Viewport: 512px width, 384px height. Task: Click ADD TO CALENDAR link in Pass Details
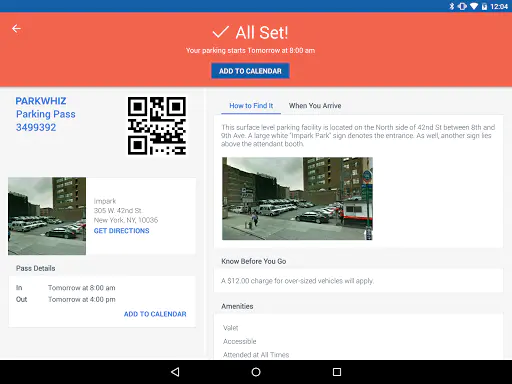click(x=155, y=314)
